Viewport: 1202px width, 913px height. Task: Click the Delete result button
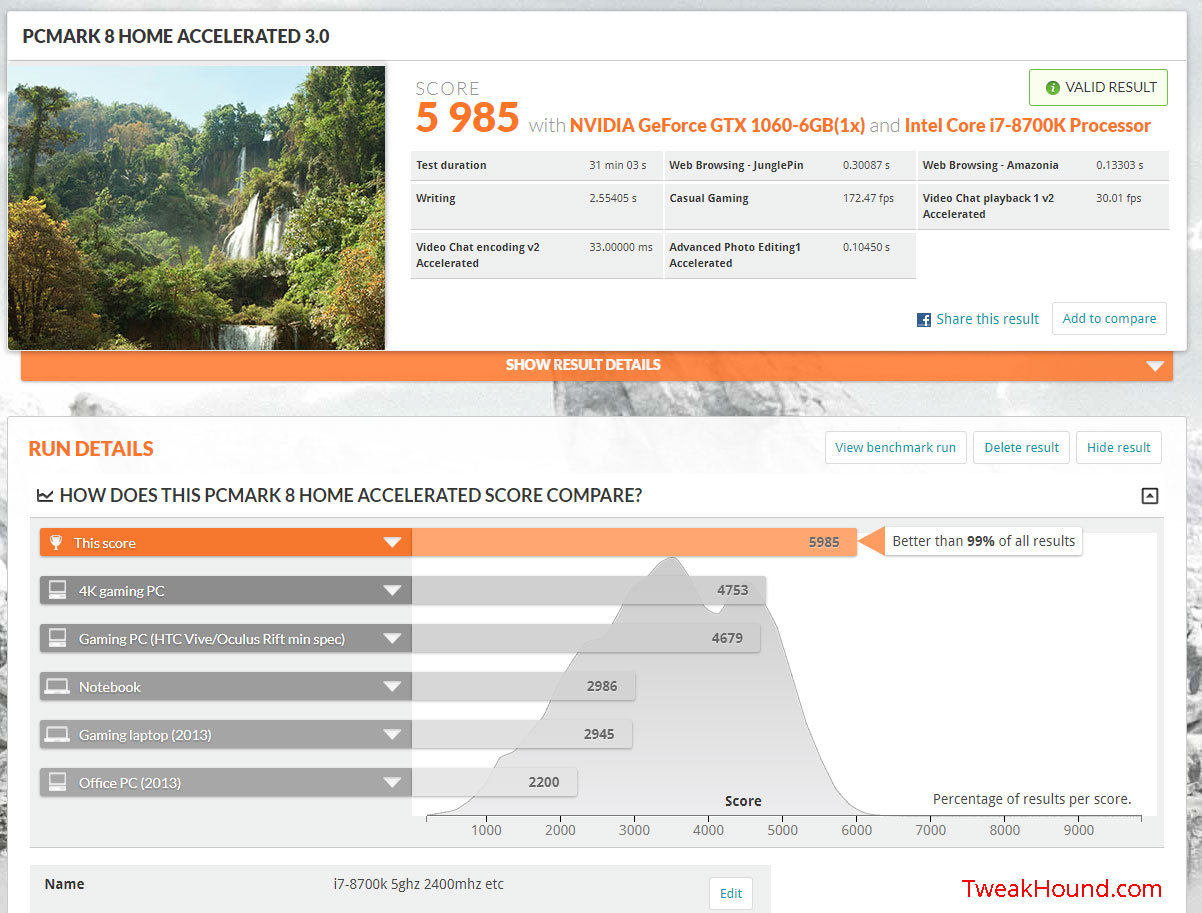click(1021, 447)
